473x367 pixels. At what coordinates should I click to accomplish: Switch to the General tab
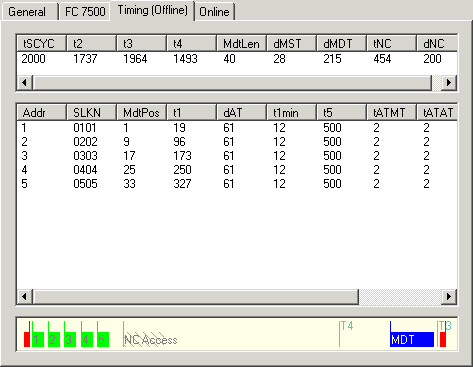click(29, 12)
